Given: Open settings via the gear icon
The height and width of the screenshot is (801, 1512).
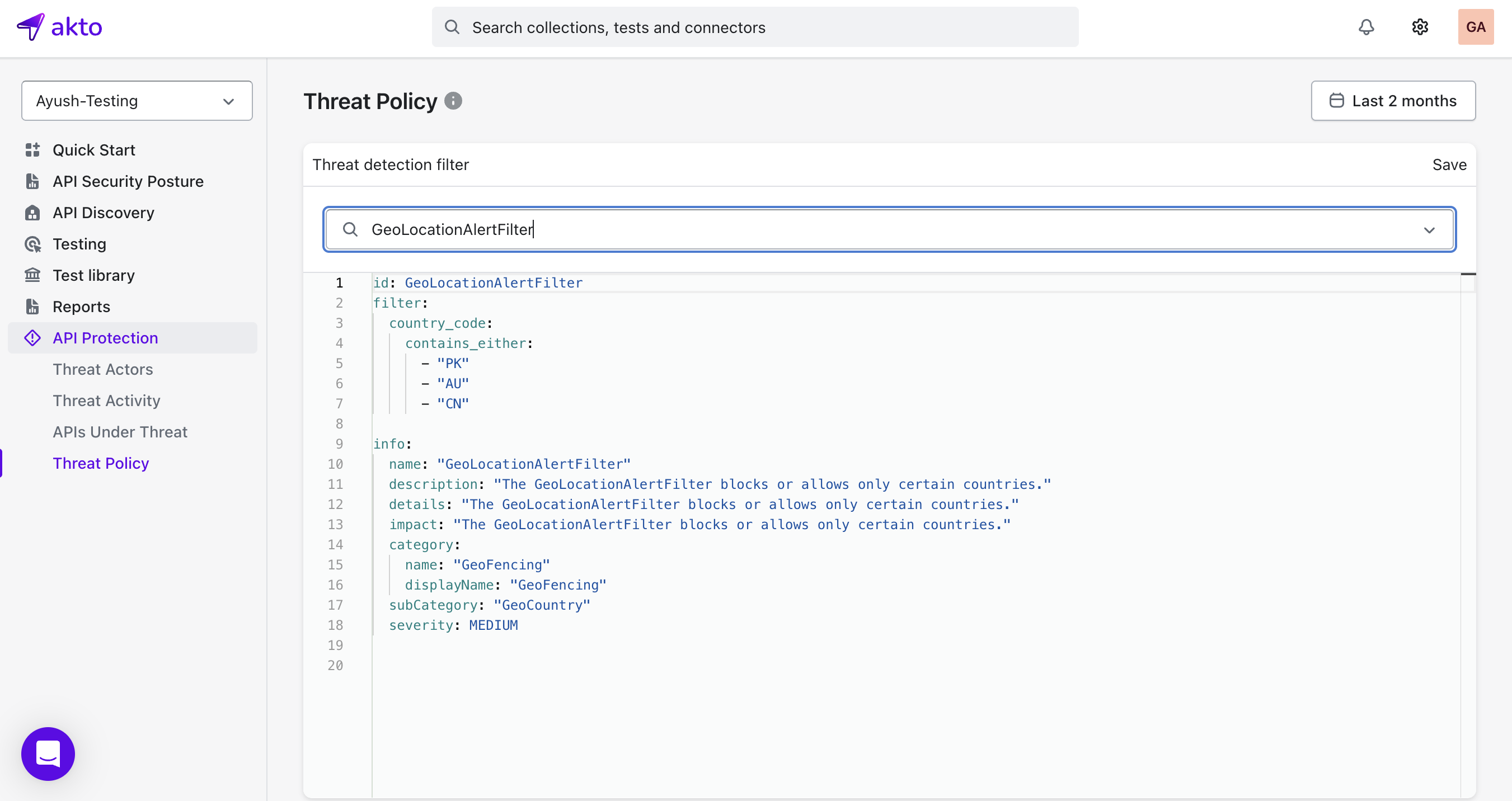Looking at the screenshot, I should (x=1419, y=27).
